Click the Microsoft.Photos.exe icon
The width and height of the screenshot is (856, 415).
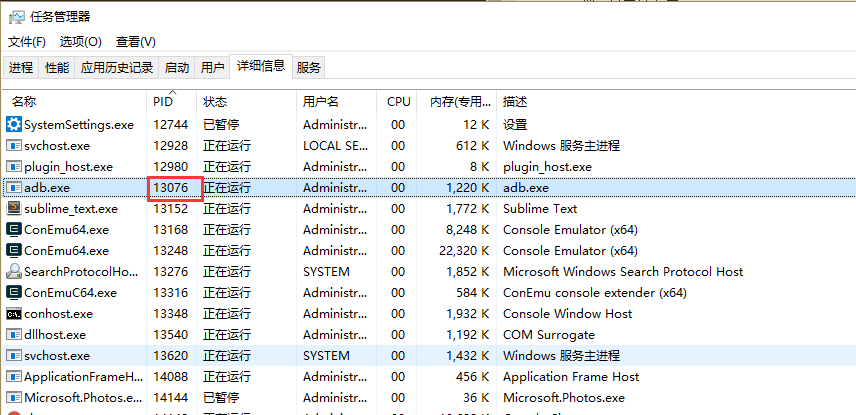[14, 398]
